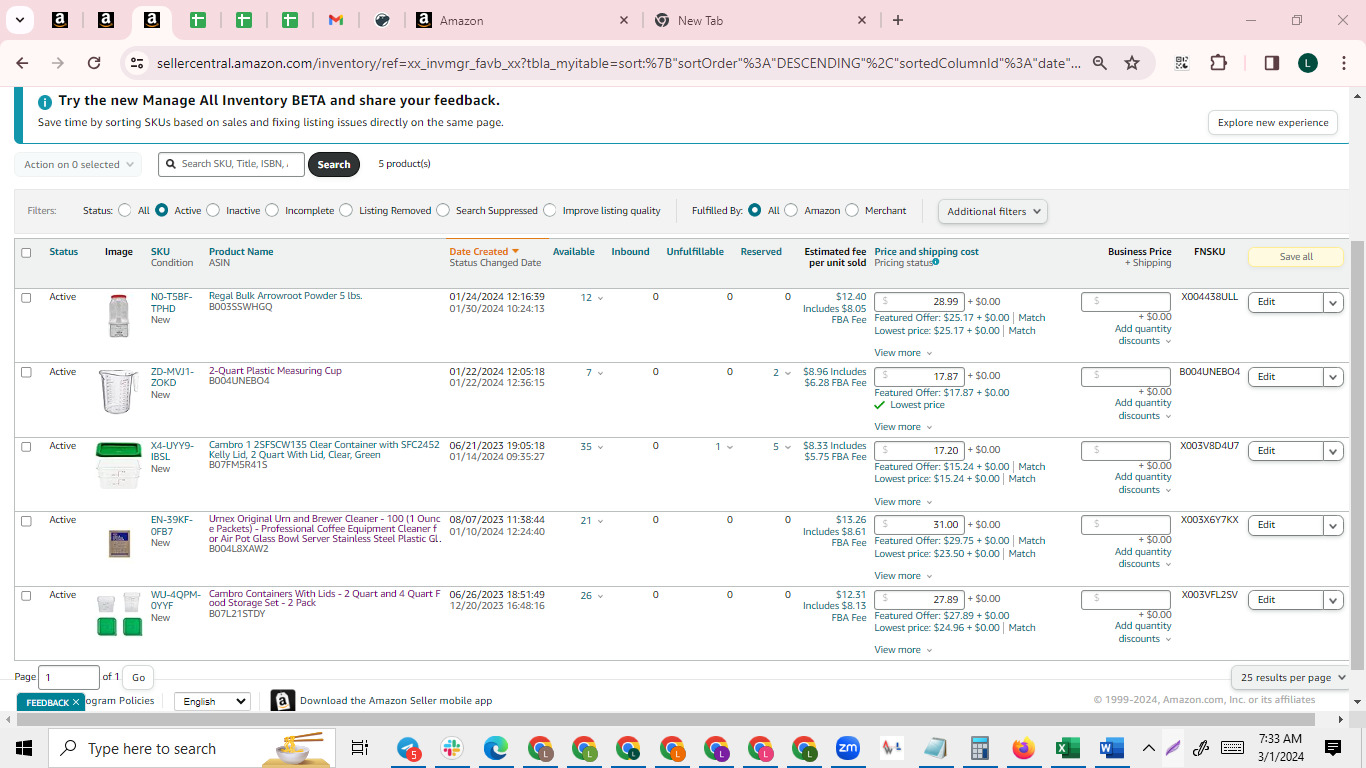Expand the Additional filters dropdown

tap(993, 211)
